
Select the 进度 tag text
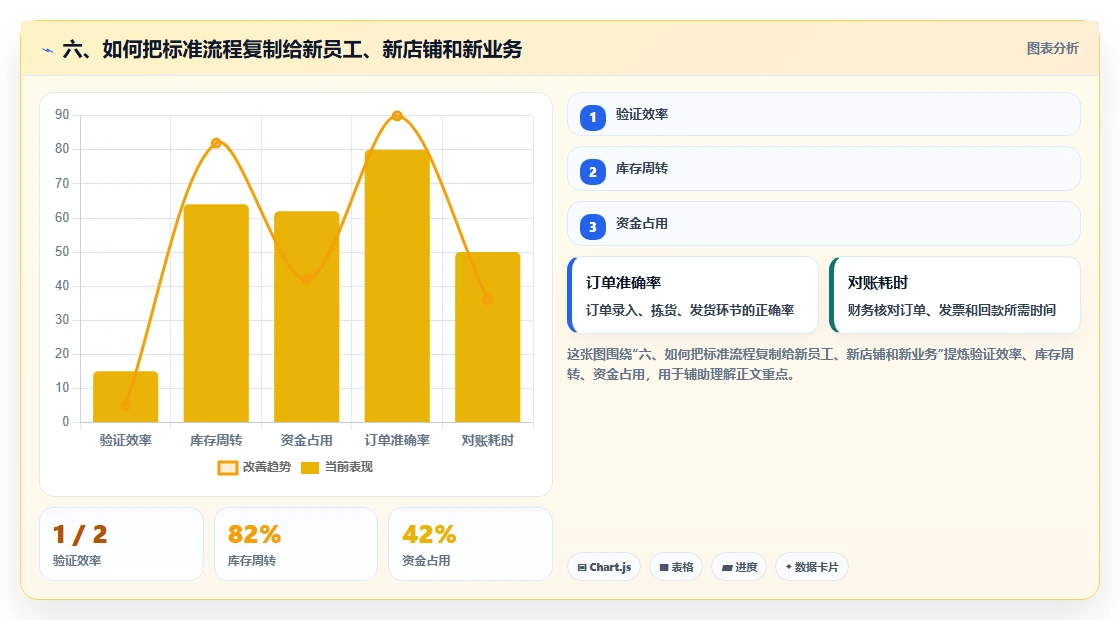point(746,567)
